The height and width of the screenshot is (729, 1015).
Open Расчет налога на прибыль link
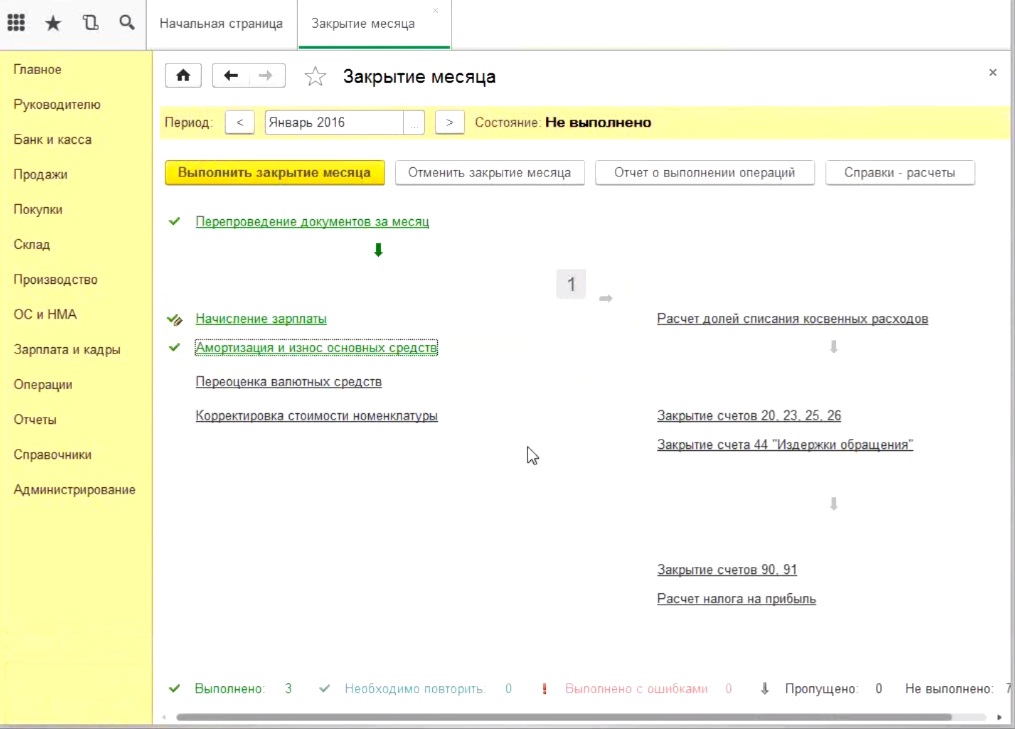point(736,599)
